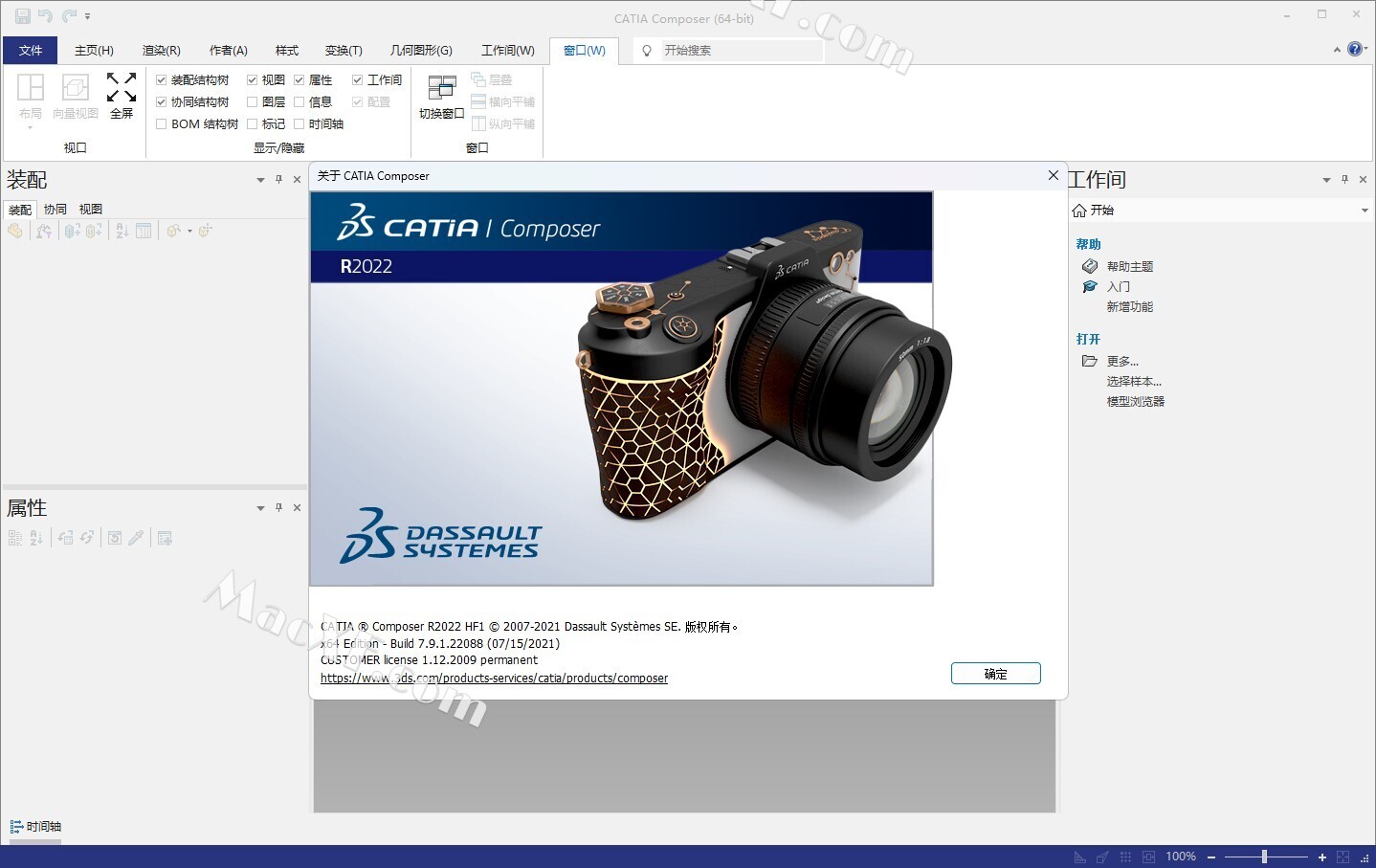
Task: Select the 协同 tab in the 装配 panel
Action: [55, 209]
